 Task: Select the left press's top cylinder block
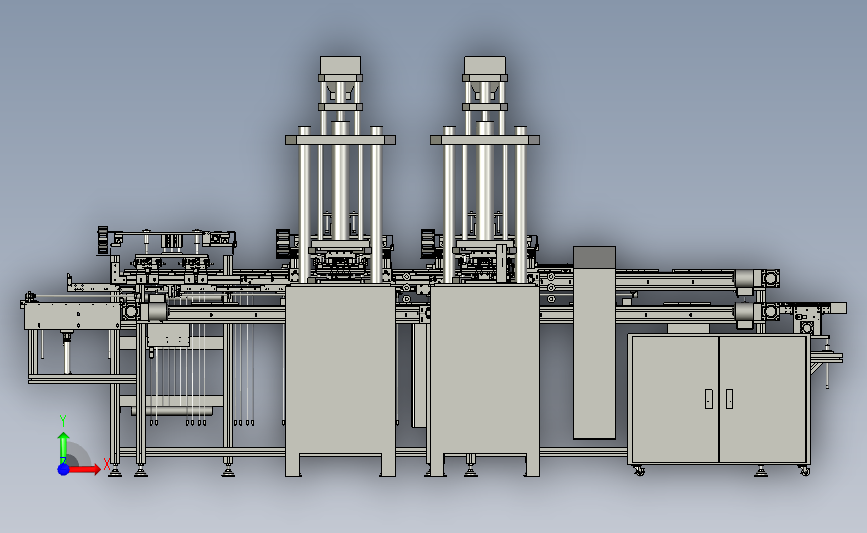coord(341,65)
